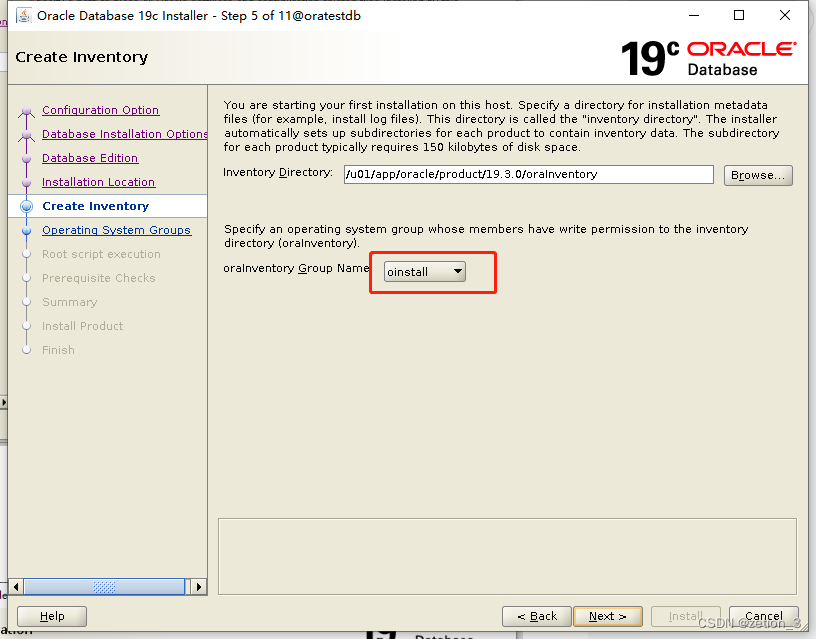This screenshot has height=639, width=816.
Task: Click the 'Prerequisite Checks' step text
Action: [99, 278]
